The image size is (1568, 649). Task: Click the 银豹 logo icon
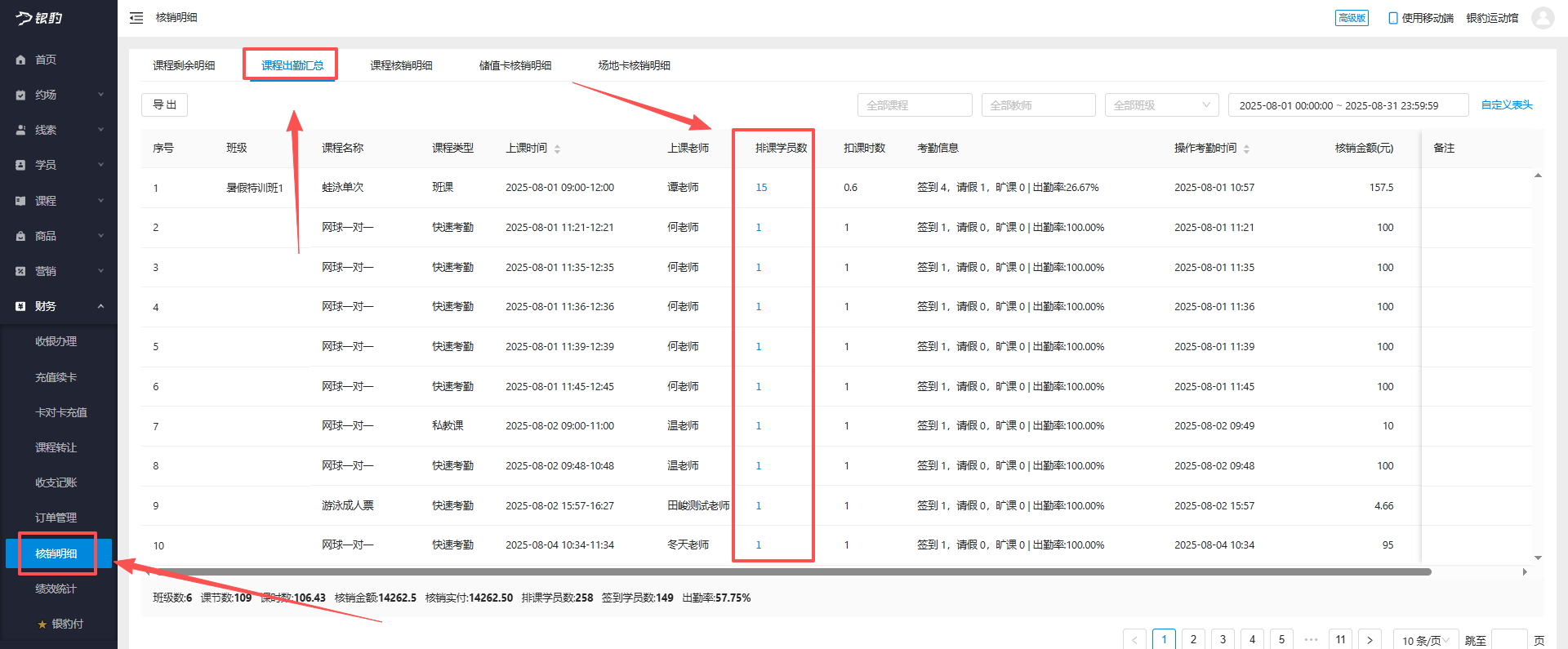39,18
